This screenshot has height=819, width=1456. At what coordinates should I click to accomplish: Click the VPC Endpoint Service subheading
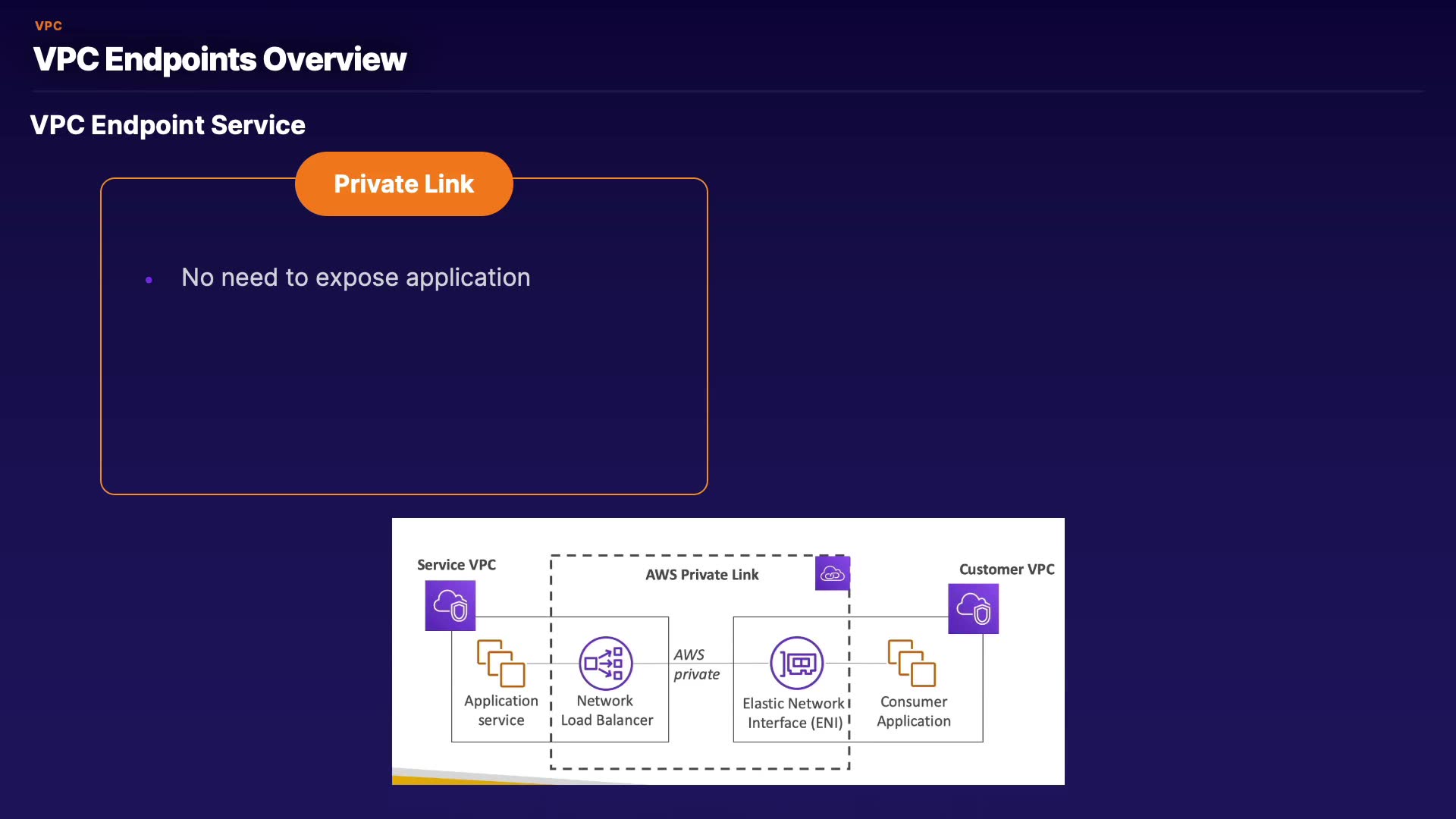[168, 125]
